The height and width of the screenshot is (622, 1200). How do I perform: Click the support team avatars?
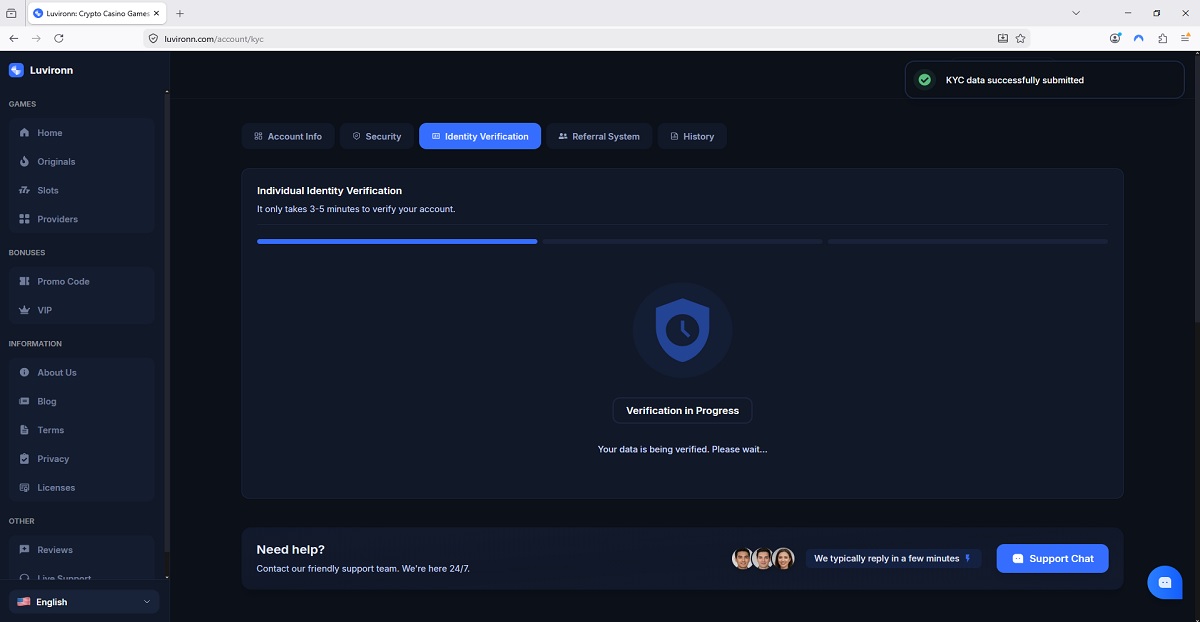763,558
